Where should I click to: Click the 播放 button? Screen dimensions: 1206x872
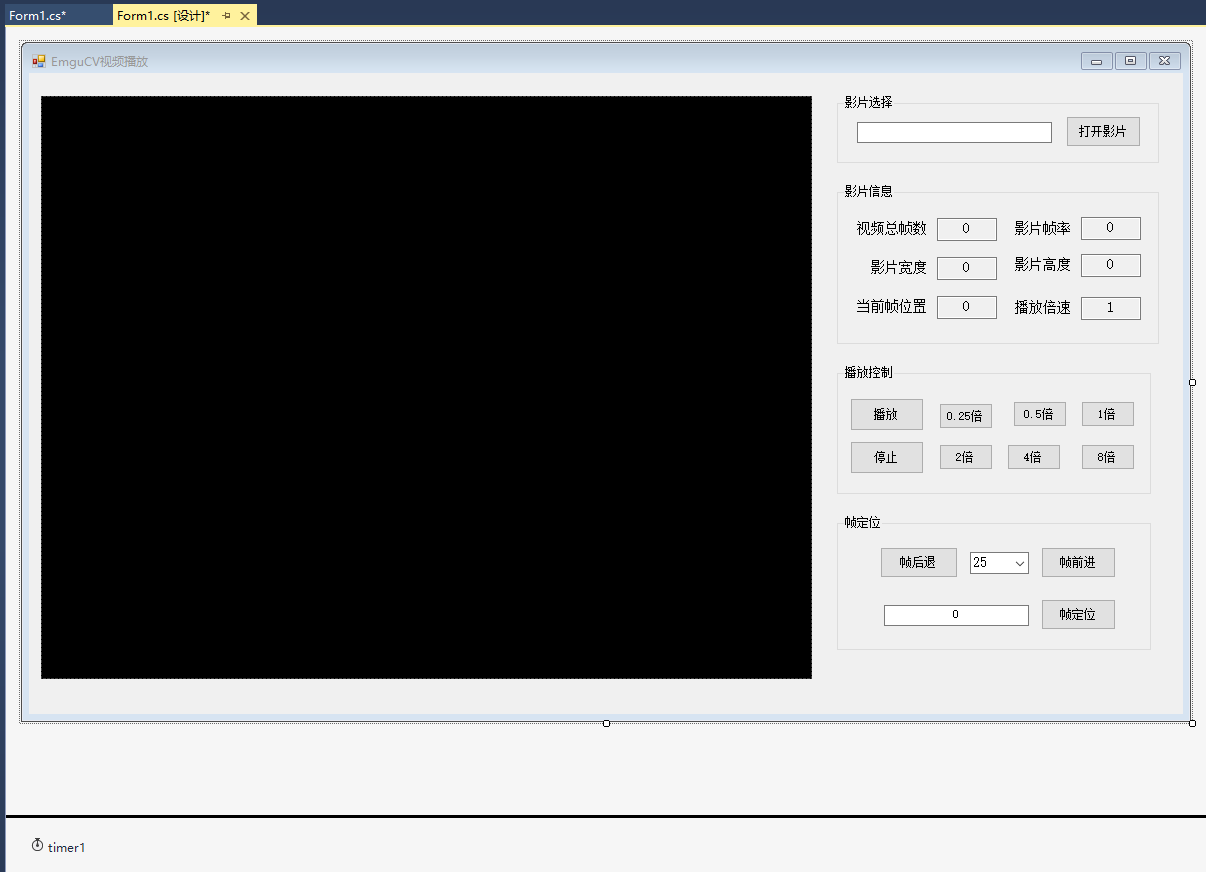pyautogui.click(x=887, y=414)
